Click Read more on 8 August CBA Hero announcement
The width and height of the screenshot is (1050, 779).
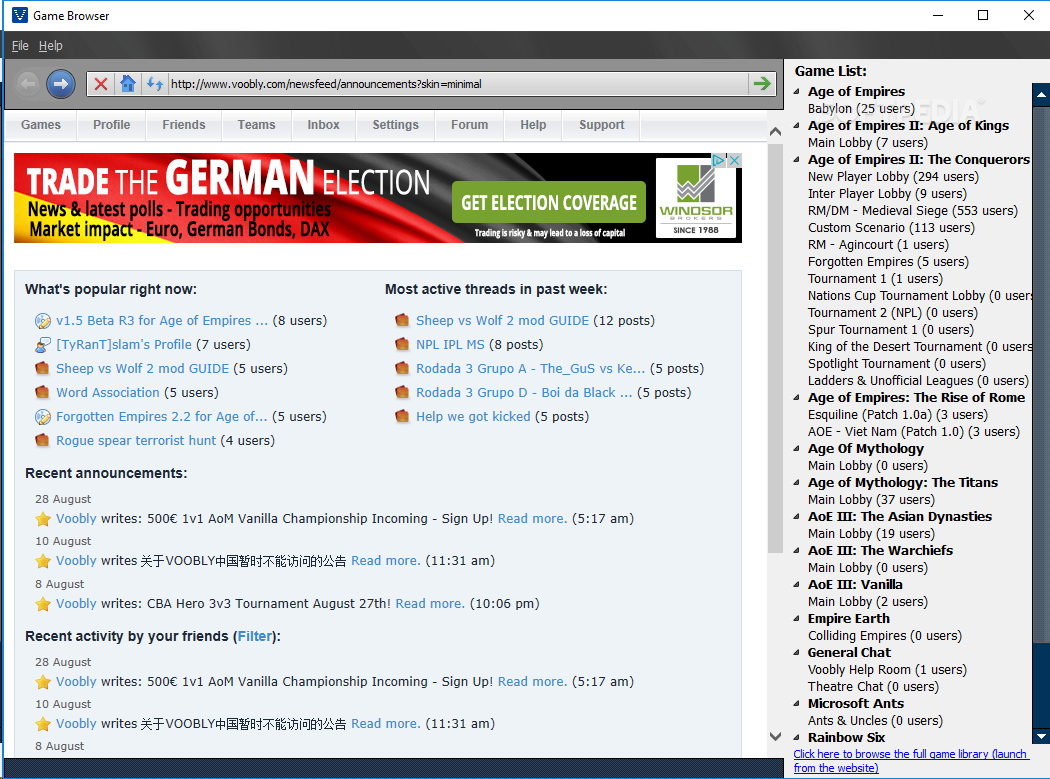(x=429, y=604)
